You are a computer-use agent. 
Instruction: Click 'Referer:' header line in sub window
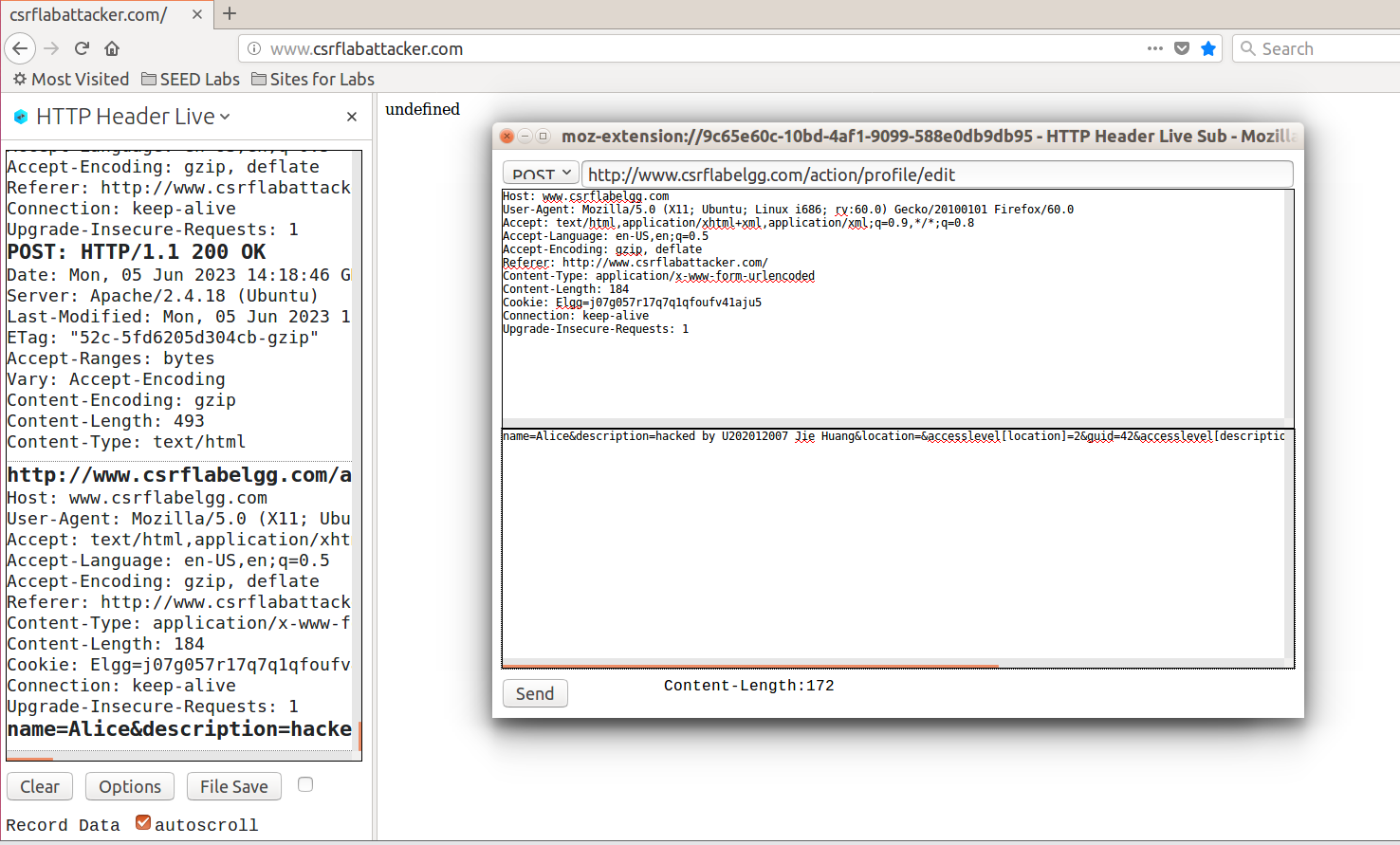(636, 263)
